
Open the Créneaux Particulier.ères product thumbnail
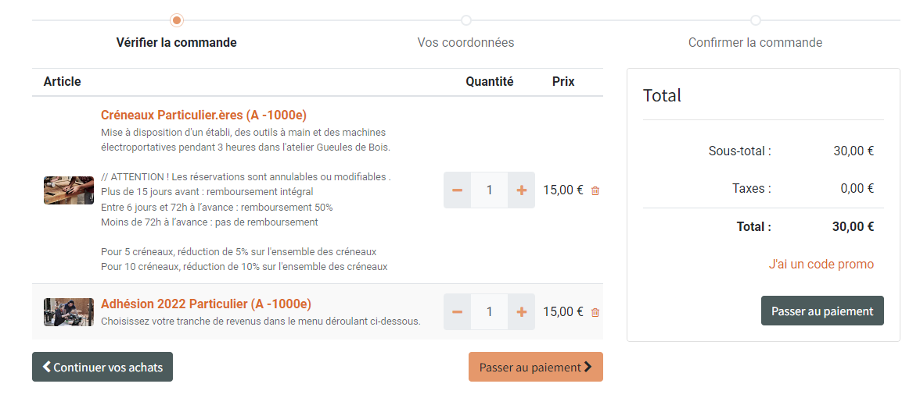(x=69, y=190)
